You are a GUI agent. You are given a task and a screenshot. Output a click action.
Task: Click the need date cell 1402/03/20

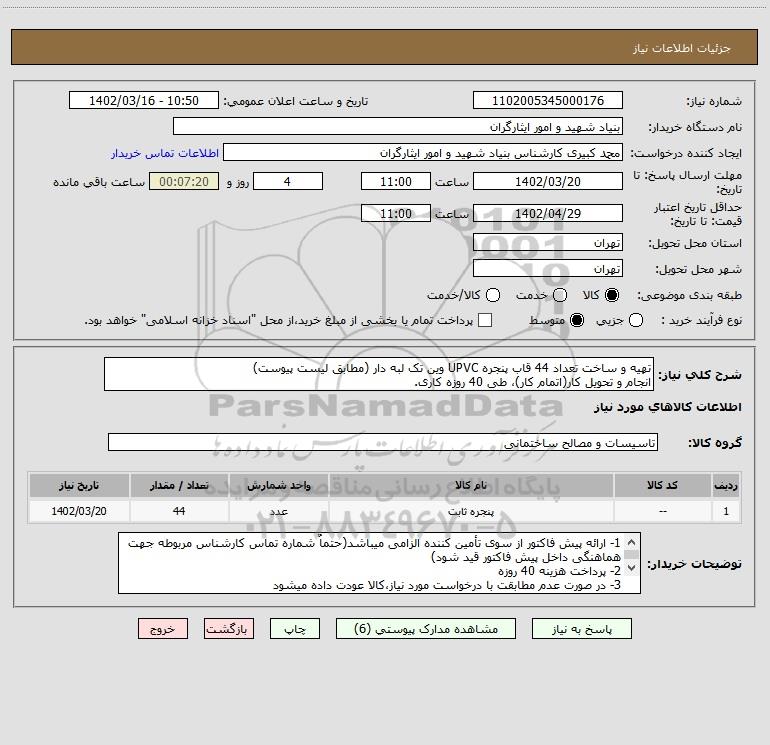coord(79,511)
